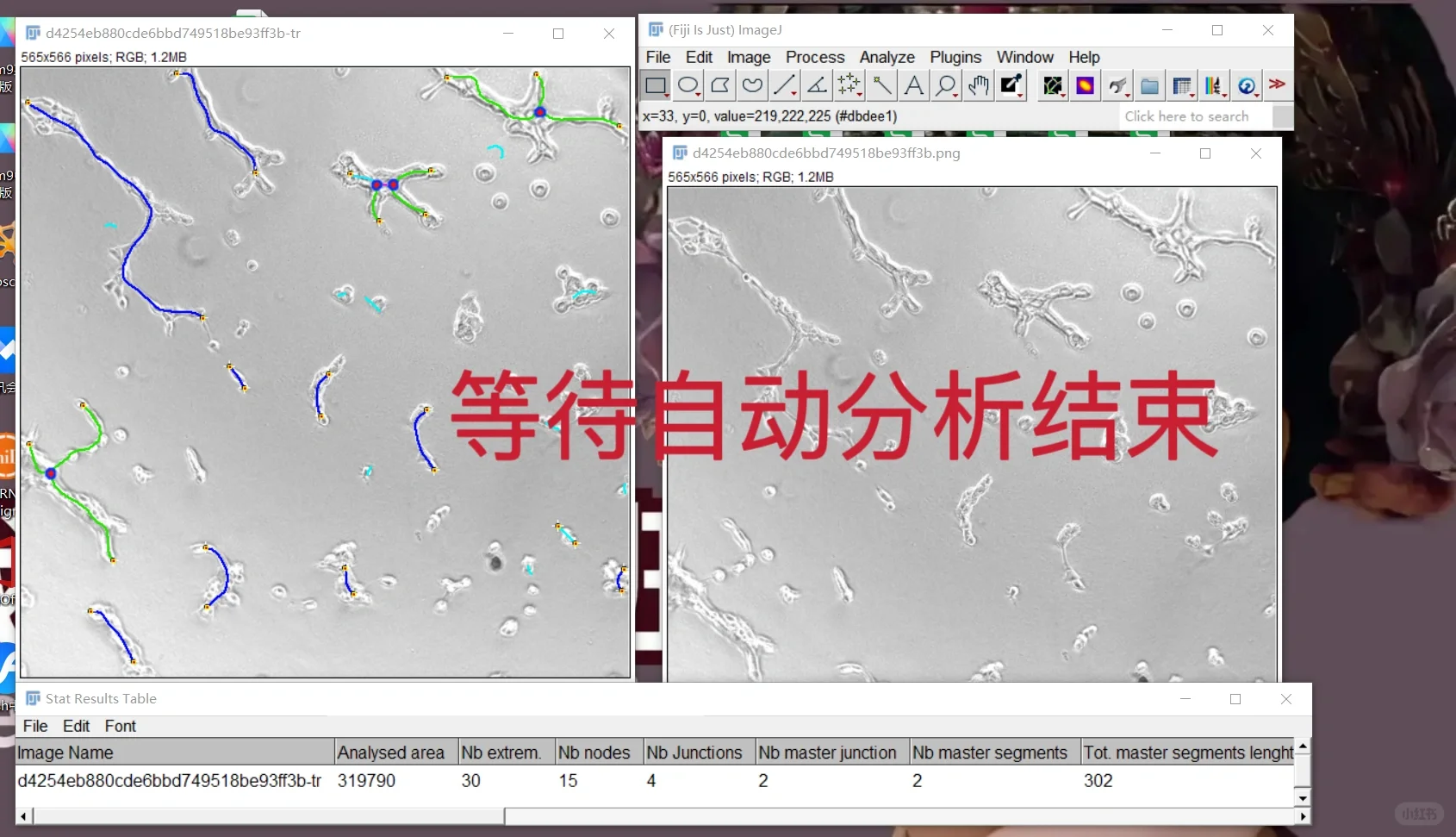
Task: Click the blue circular arrow toolbar icon
Action: [x=1247, y=85]
